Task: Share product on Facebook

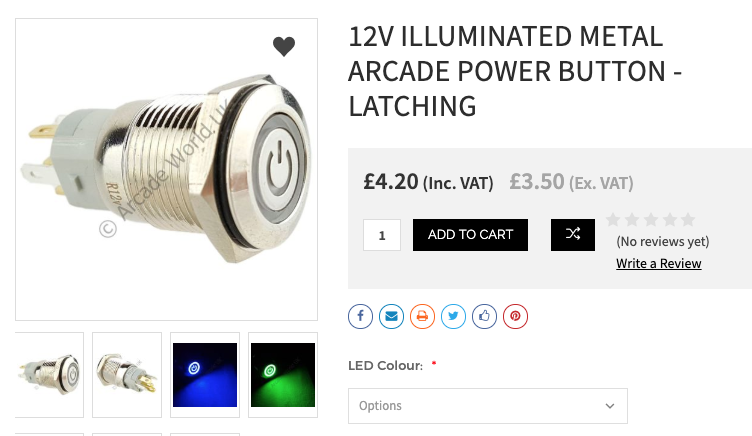Action: [361, 316]
